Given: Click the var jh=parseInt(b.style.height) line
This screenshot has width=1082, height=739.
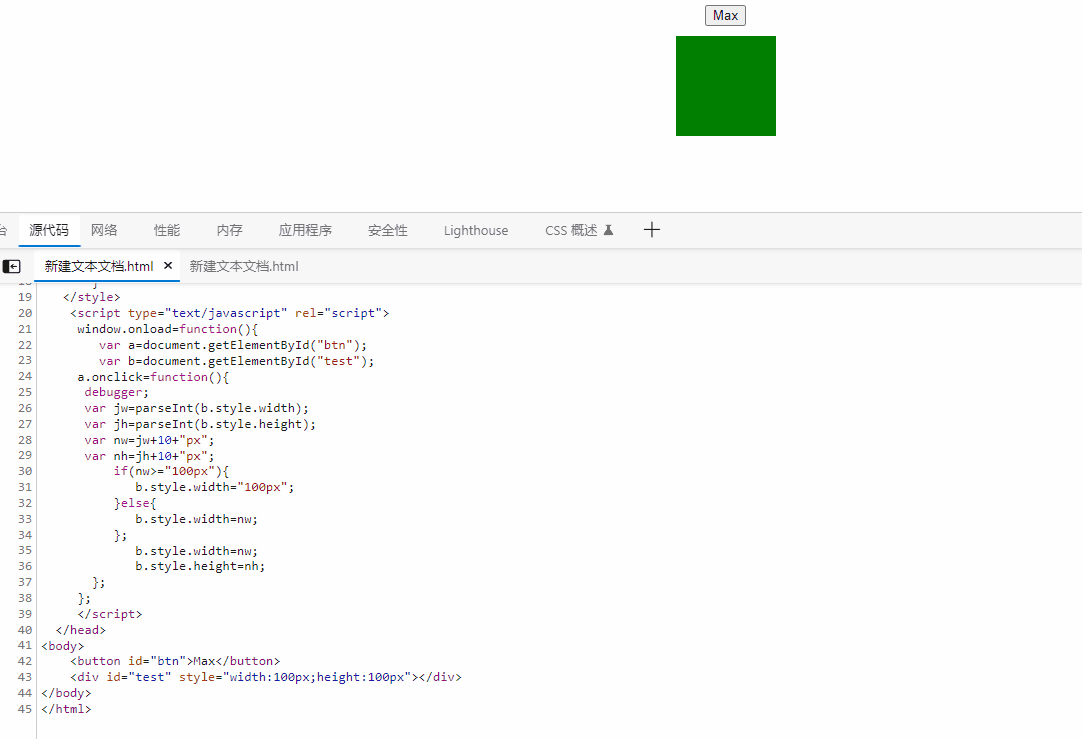Looking at the screenshot, I should (200, 424).
